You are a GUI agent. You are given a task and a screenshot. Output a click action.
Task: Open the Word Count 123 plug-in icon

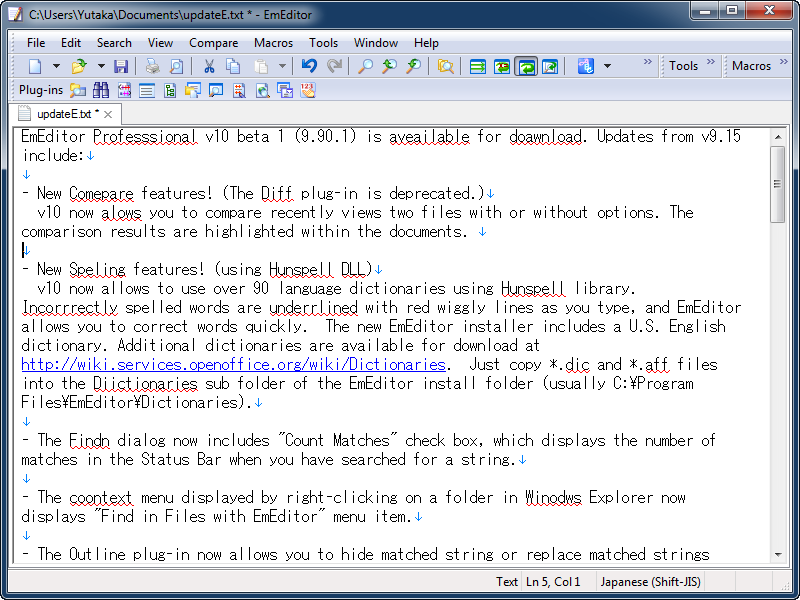[x=308, y=90]
